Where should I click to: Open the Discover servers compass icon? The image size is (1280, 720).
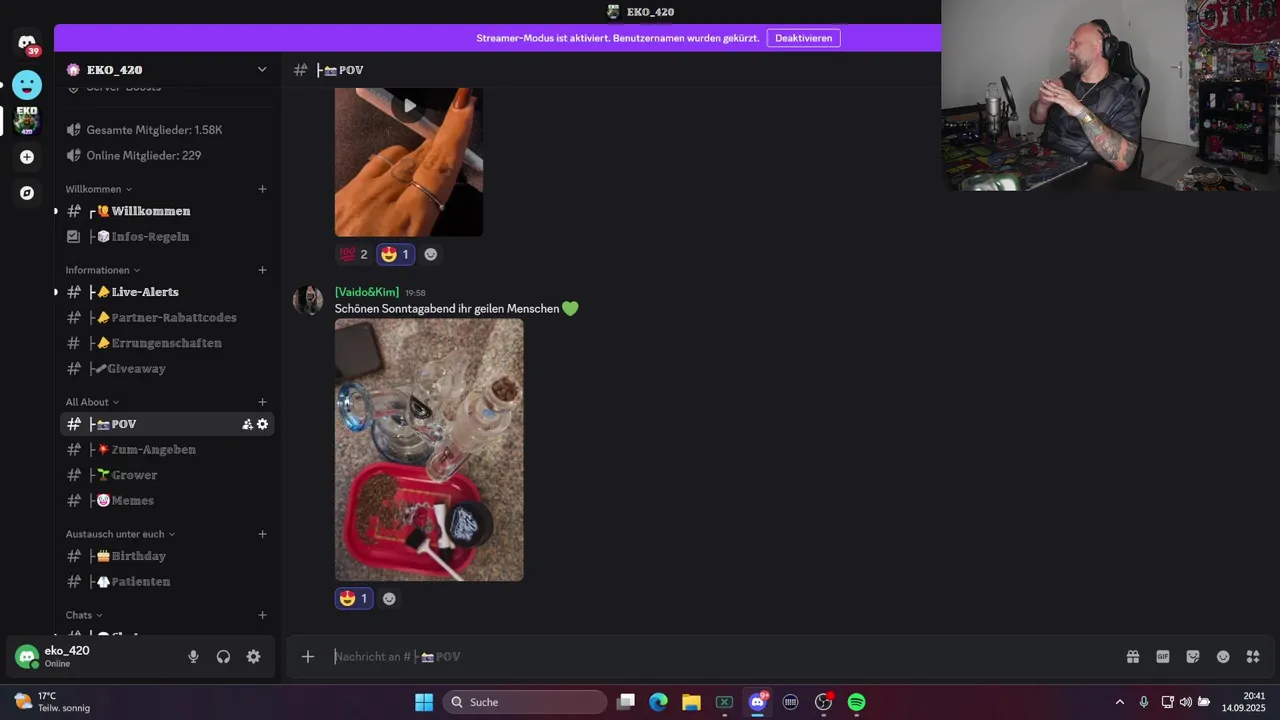(27, 193)
